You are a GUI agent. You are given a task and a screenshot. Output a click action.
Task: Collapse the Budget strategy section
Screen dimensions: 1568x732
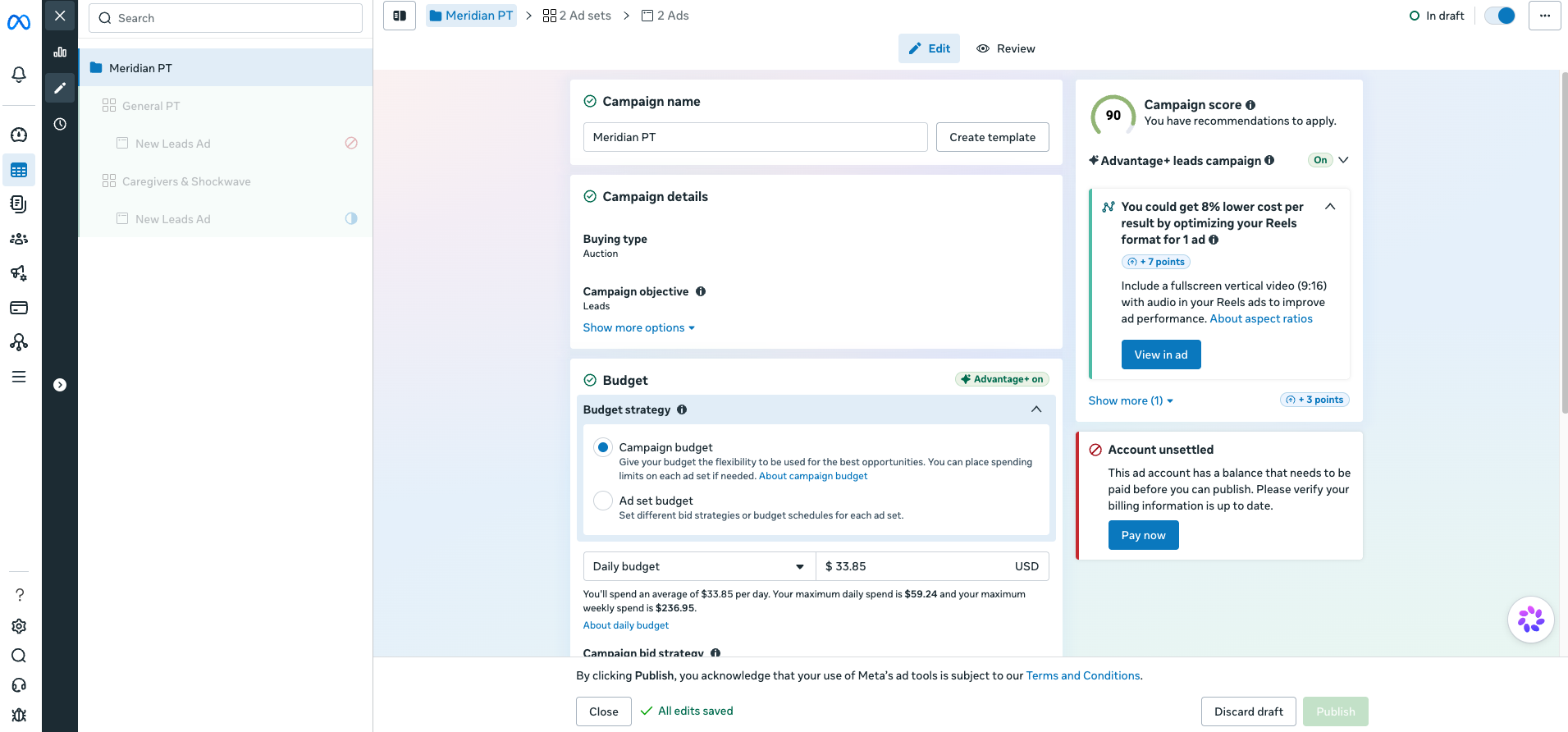pos(1036,409)
